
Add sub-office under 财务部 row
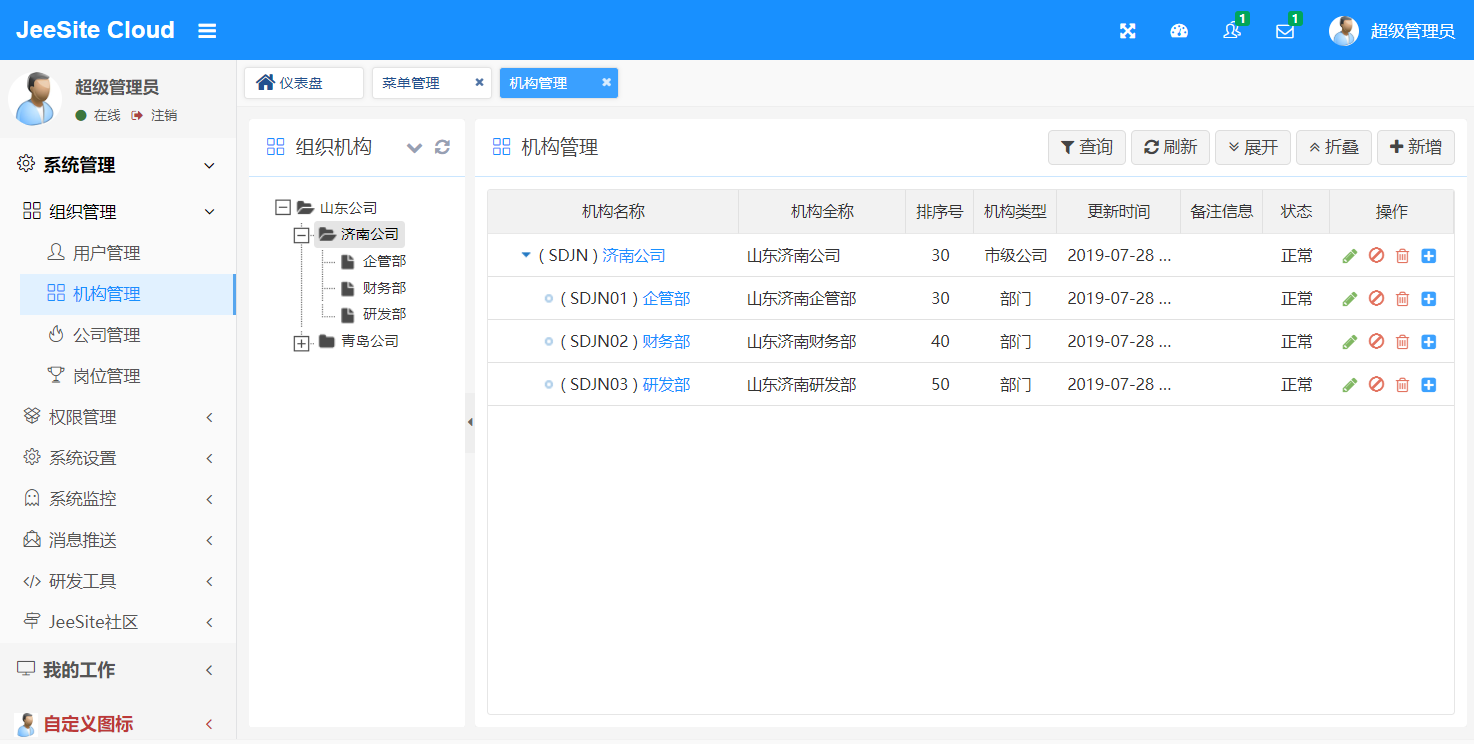(1429, 342)
